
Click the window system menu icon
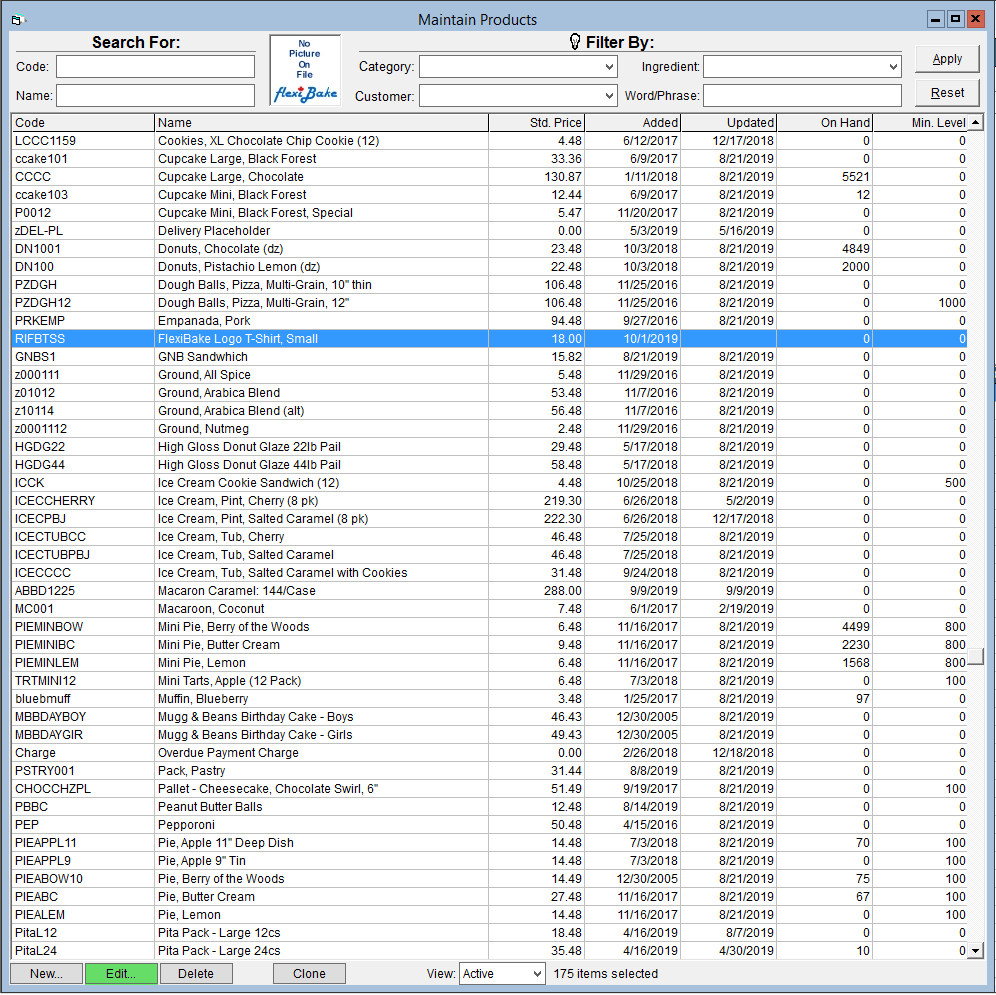click(x=18, y=20)
